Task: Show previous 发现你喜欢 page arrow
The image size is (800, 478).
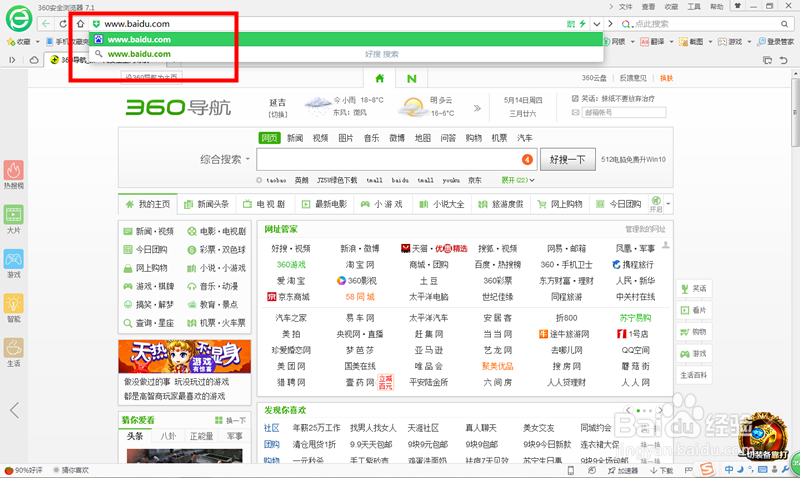Action: coord(629,410)
